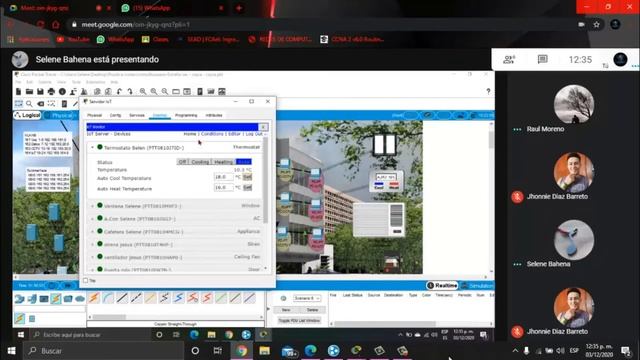
Task: Click Conditions link in IoT Server page
Action: coord(212,134)
